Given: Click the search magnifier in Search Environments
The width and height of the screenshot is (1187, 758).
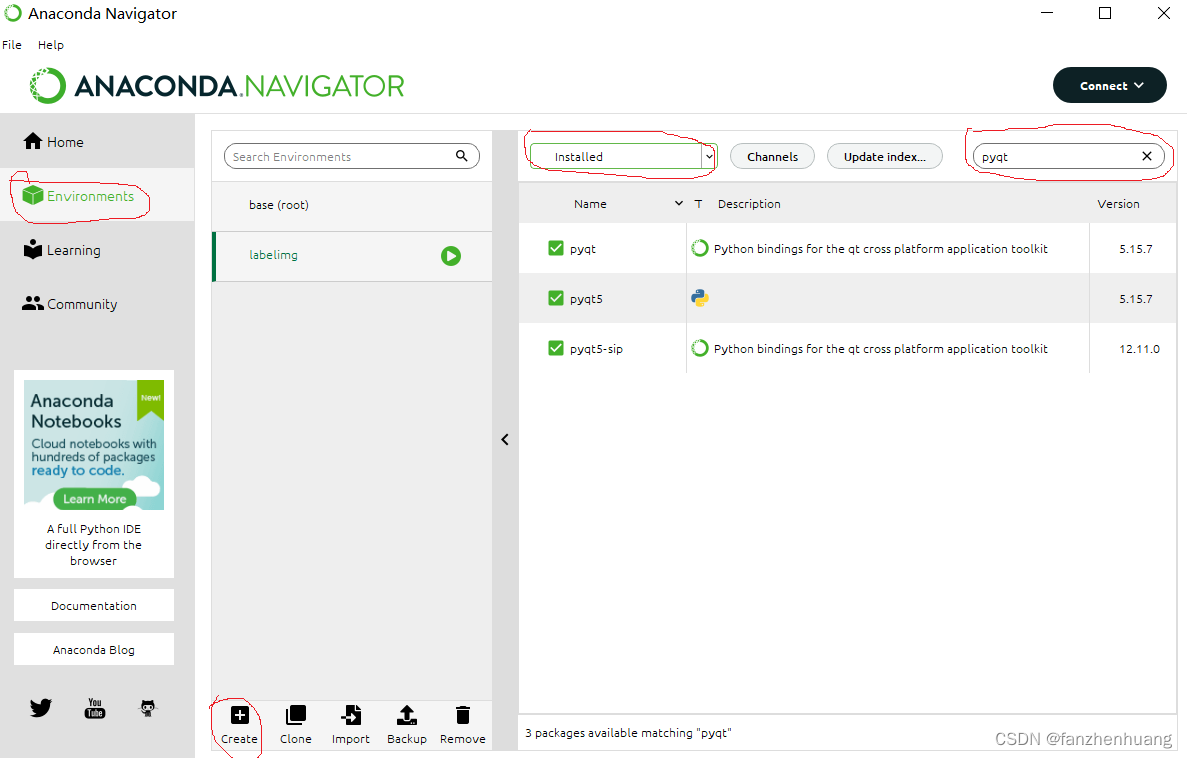Looking at the screenshot, I should click(x=462, y=156).
